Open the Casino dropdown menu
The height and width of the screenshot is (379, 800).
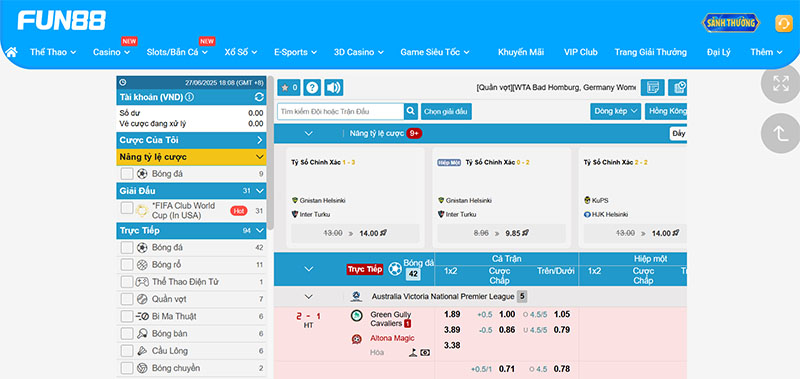coord(111,52)
